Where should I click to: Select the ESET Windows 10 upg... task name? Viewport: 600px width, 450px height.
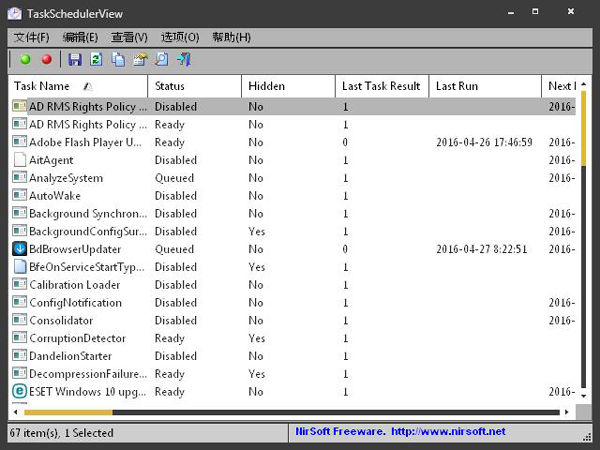(88, 392)
